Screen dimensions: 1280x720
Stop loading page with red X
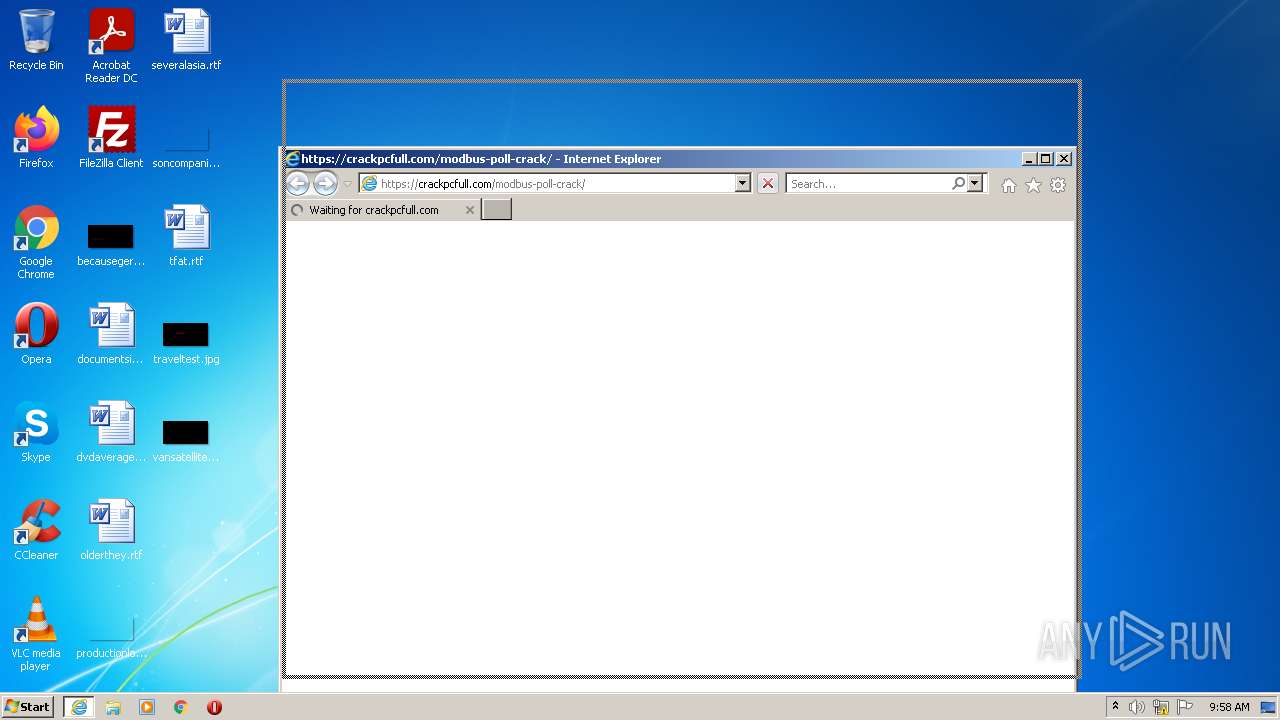[x=768, y=184]
